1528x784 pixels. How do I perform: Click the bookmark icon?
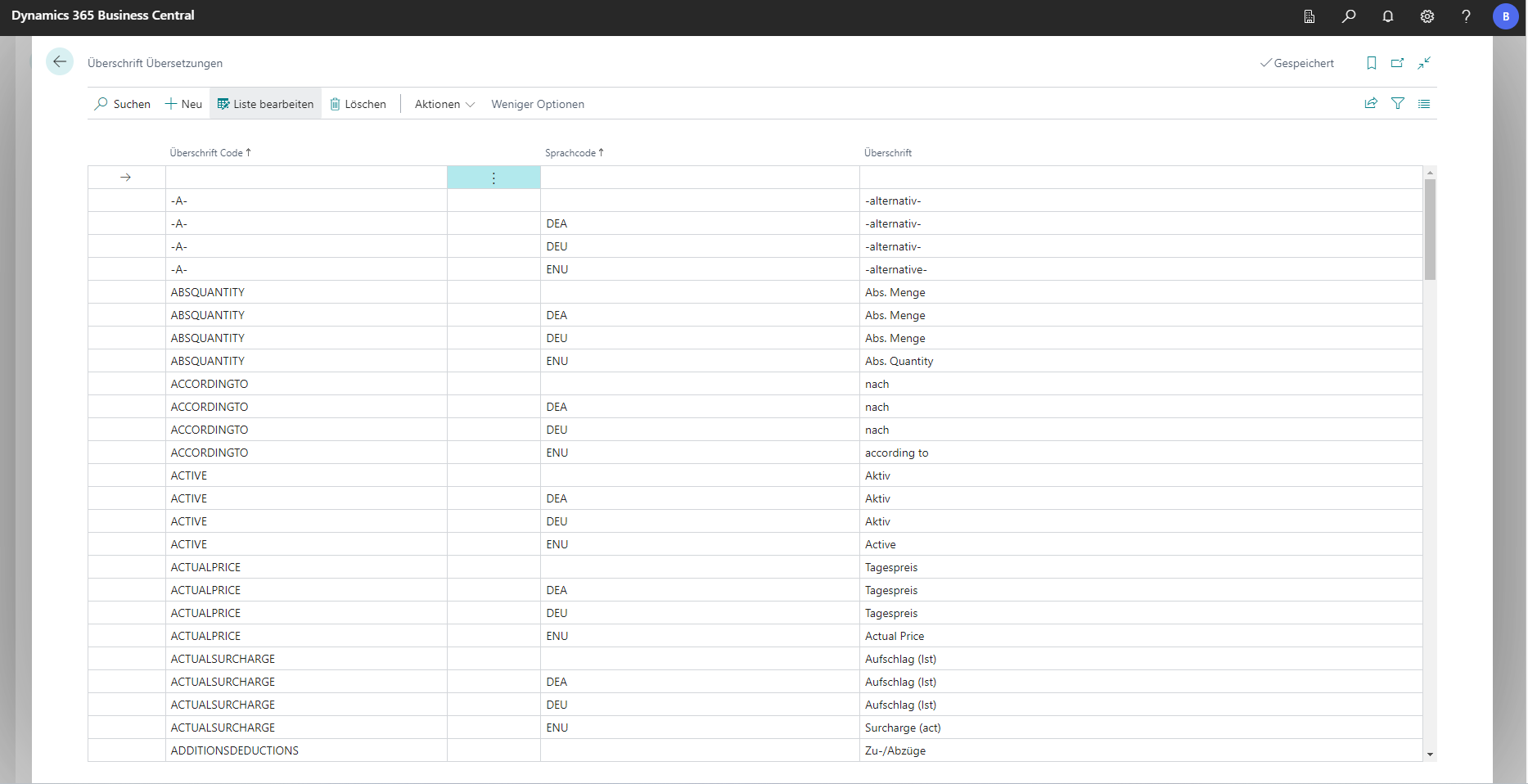click(1372, 63)
